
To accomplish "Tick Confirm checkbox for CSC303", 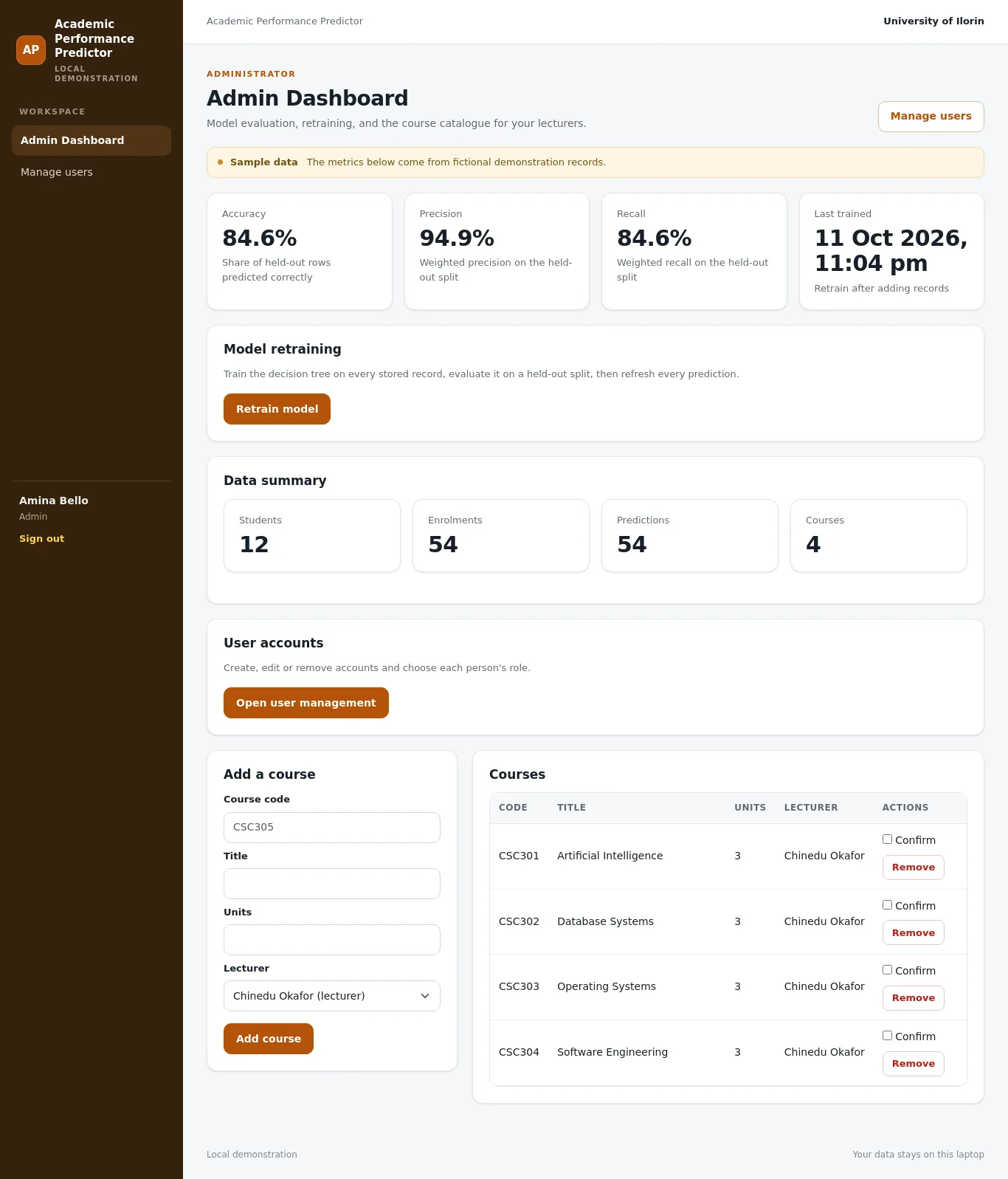I will pos(887,970).
